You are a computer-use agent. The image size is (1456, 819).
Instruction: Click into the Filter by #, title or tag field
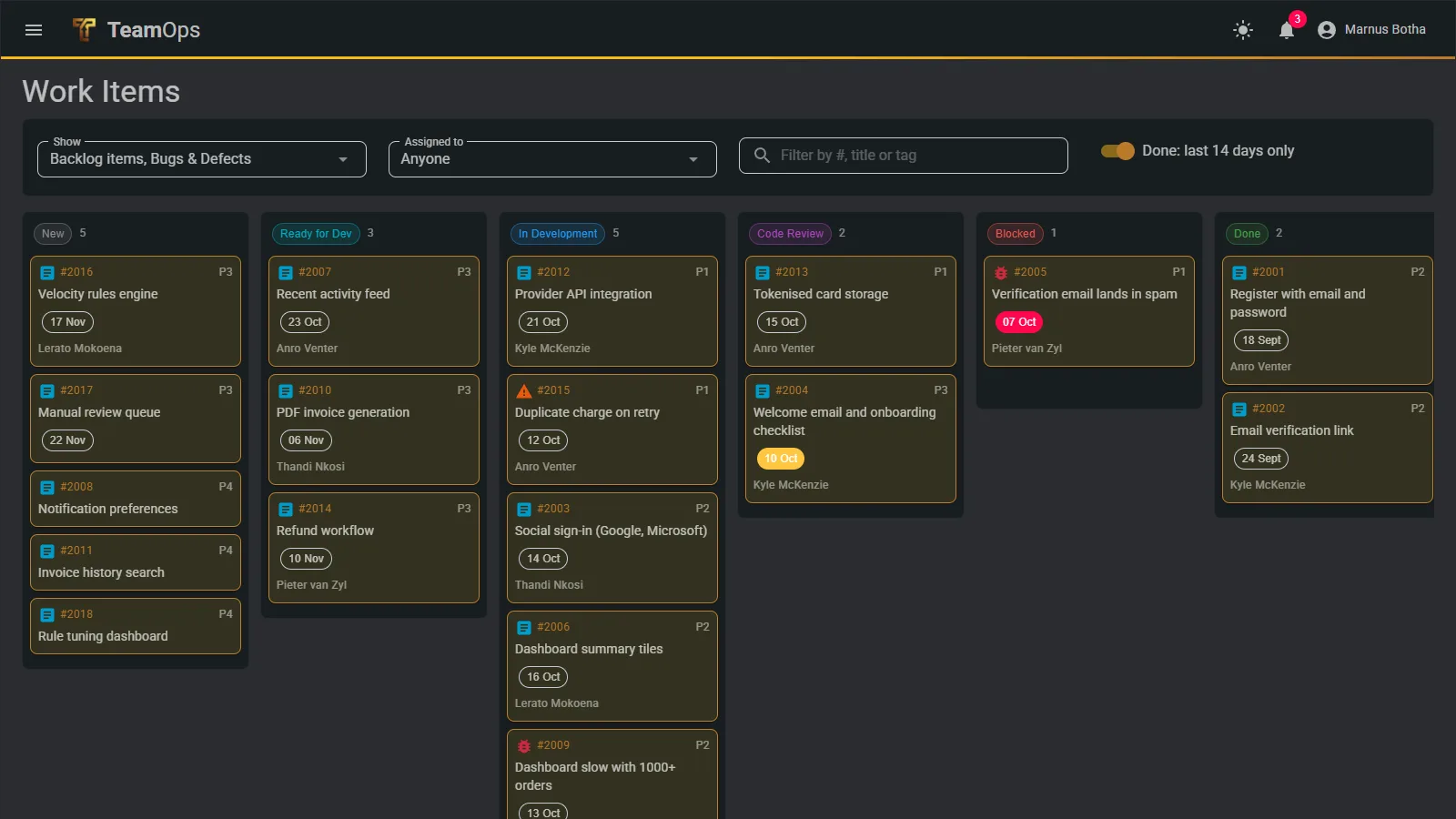coord(904,156)
